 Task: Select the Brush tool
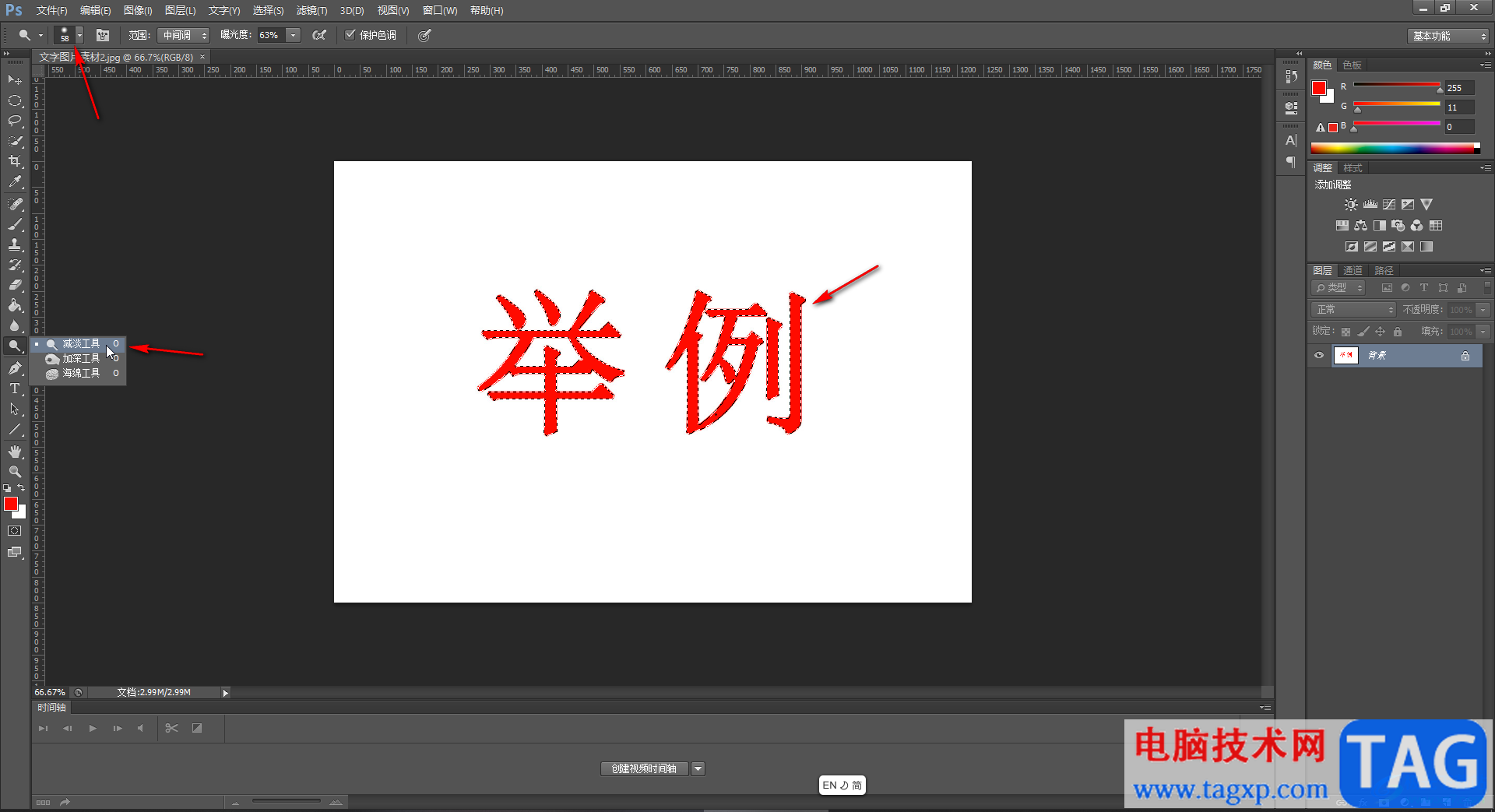pyautogui.click(x=15, y=224)
